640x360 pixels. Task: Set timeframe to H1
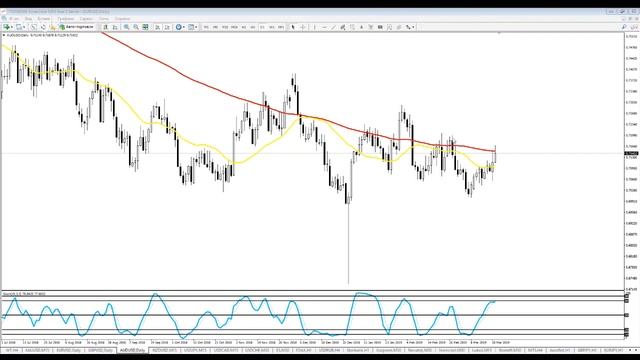coord(244,27)
